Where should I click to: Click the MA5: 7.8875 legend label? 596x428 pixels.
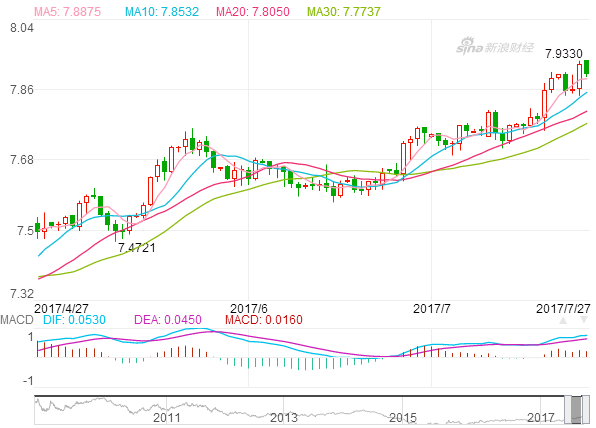click(67, 11)
